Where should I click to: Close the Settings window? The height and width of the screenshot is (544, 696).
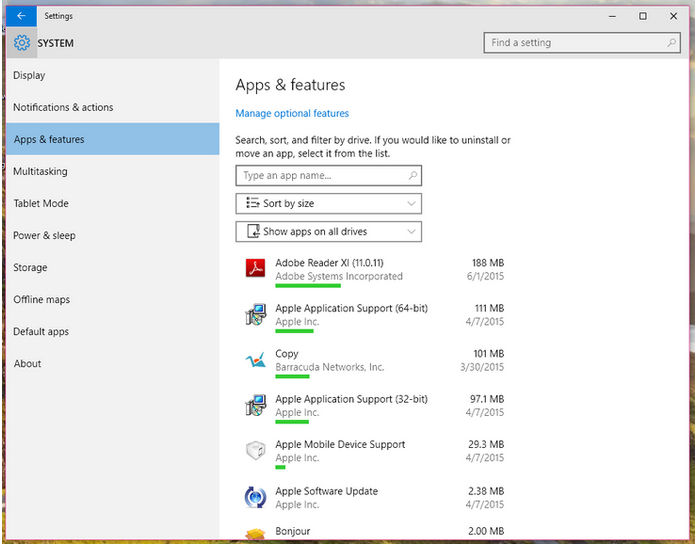point(673,16)
